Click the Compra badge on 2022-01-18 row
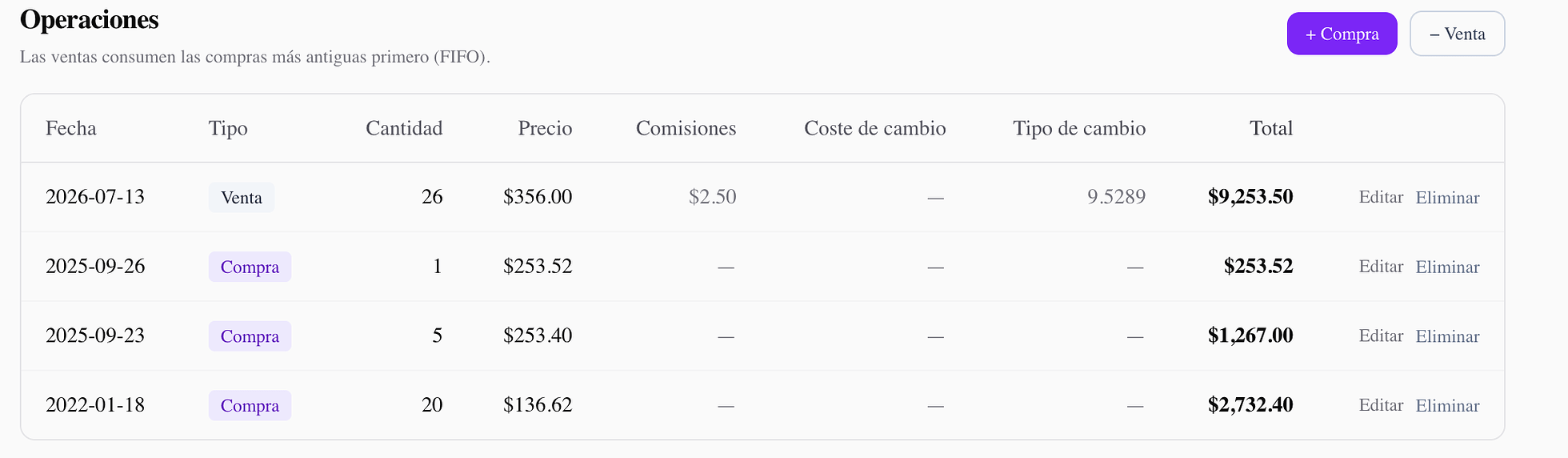This screenshot has height=458, width=1568. tap(250, 405)
